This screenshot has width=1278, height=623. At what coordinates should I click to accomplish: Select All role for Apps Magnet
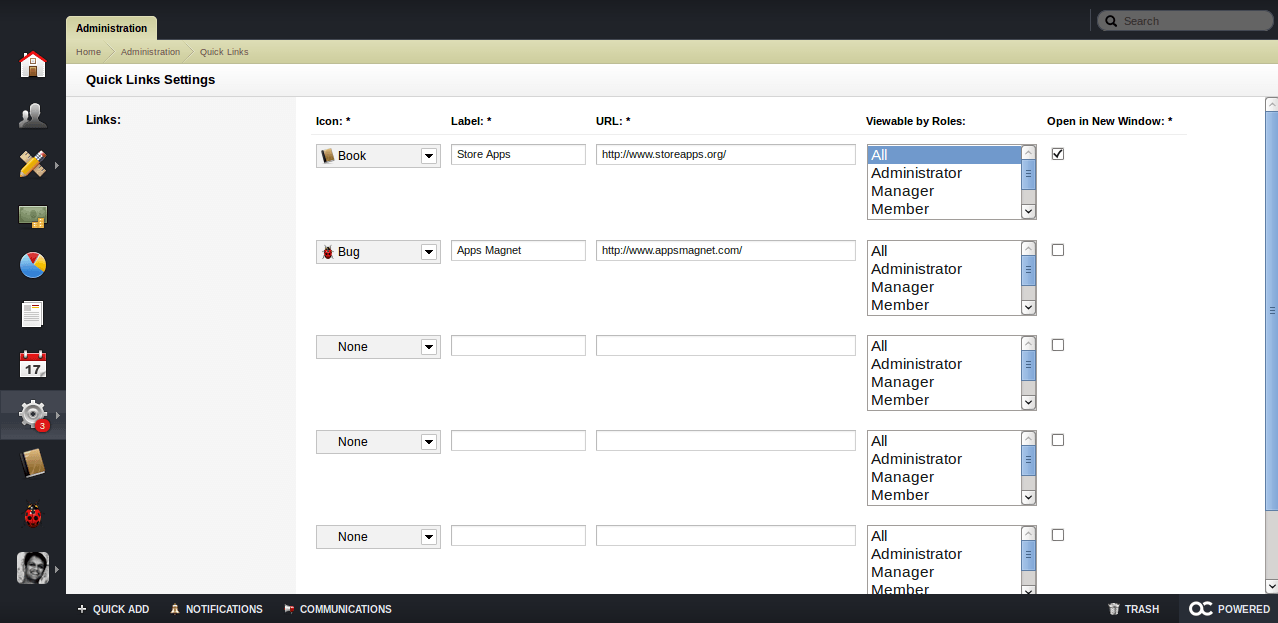click(x=944, y=251)
